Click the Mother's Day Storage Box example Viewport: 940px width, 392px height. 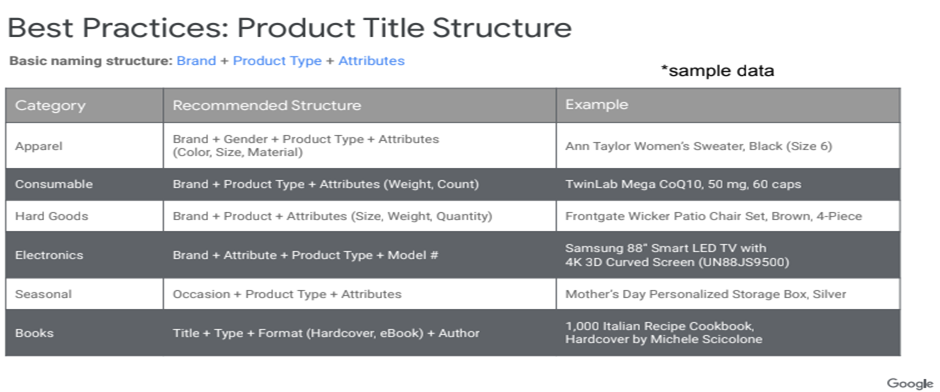[706, 294]
